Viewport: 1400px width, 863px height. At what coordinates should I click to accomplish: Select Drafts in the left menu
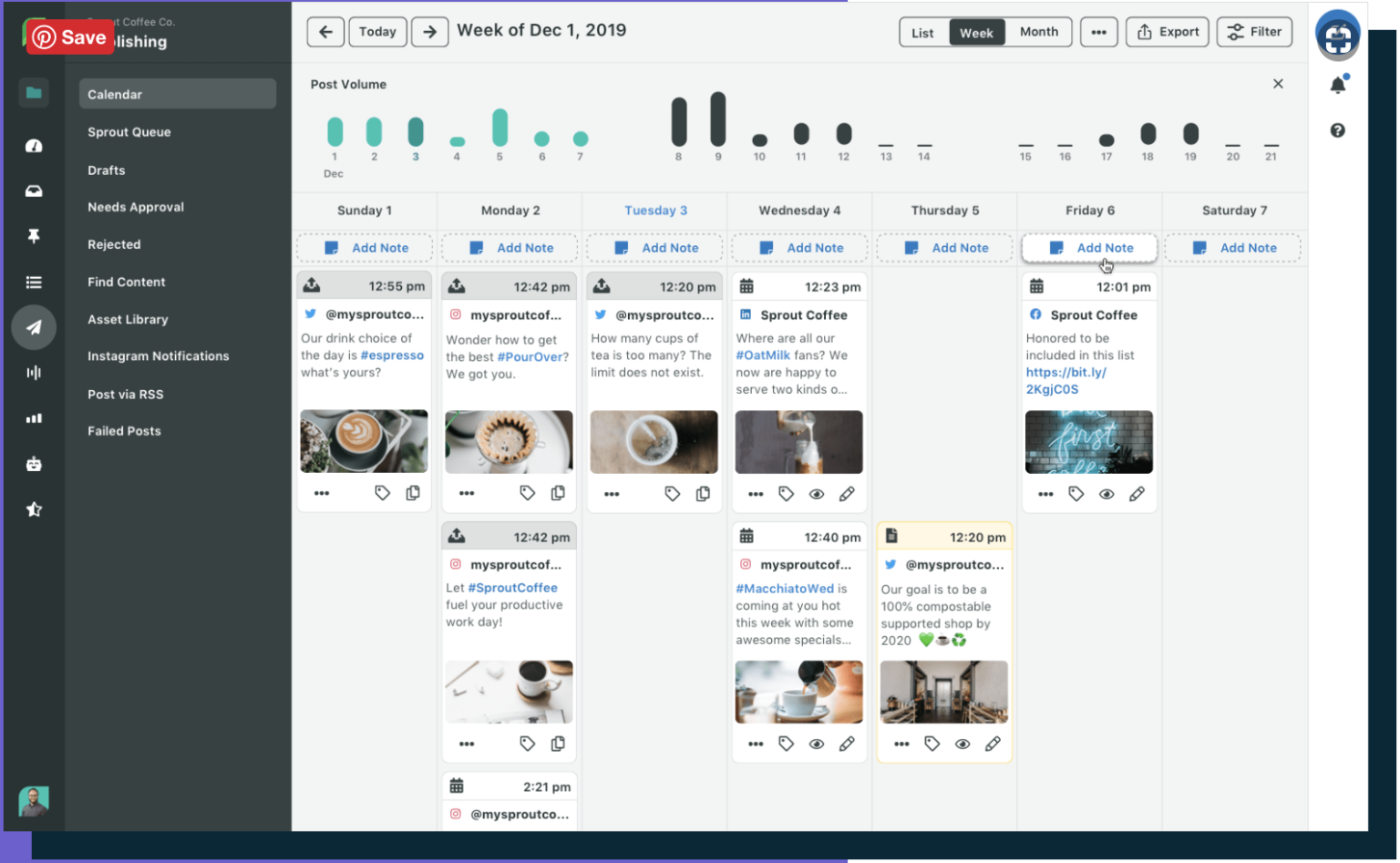107,170
